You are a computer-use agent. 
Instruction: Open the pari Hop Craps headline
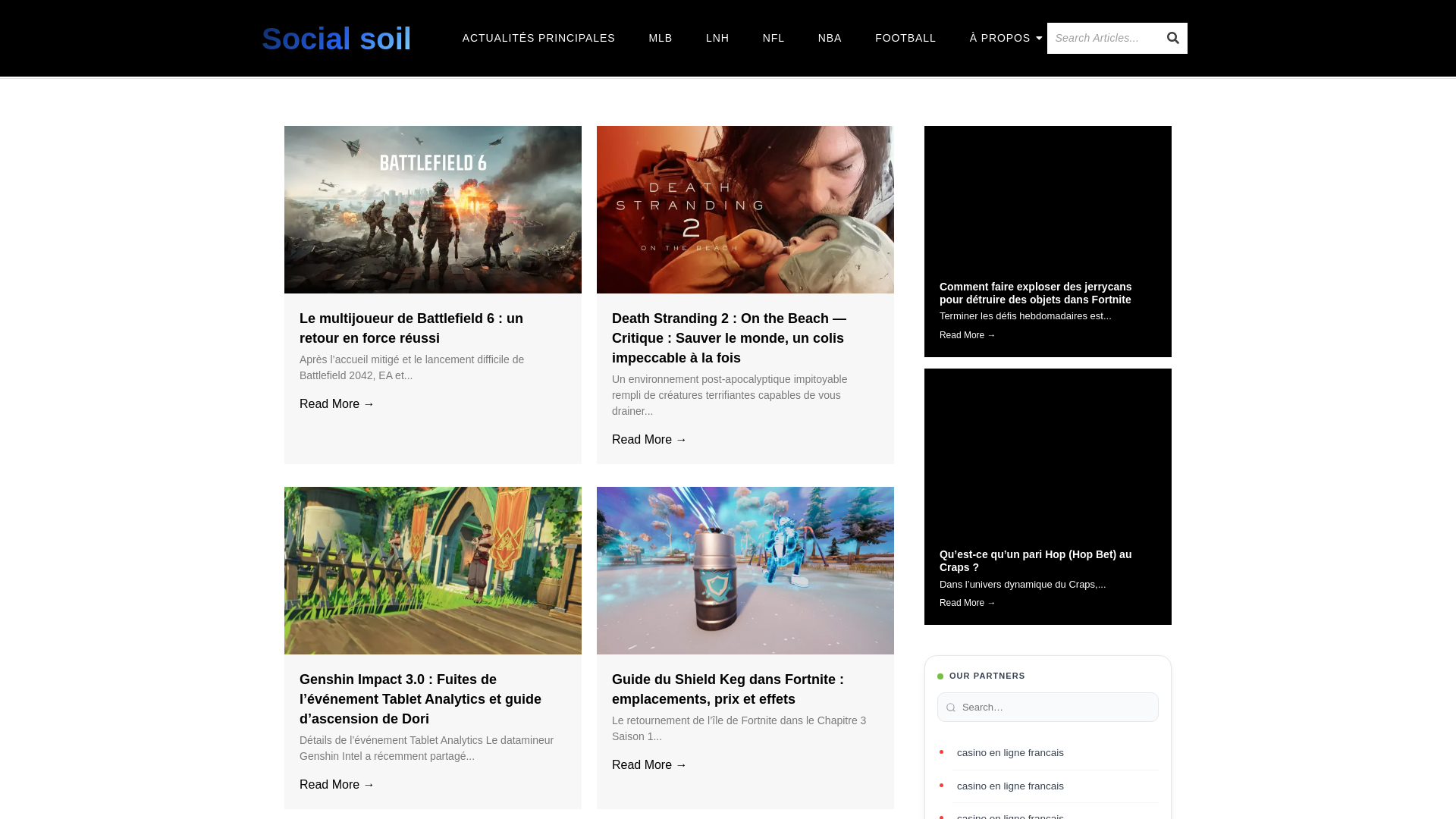coord(1035,560)
